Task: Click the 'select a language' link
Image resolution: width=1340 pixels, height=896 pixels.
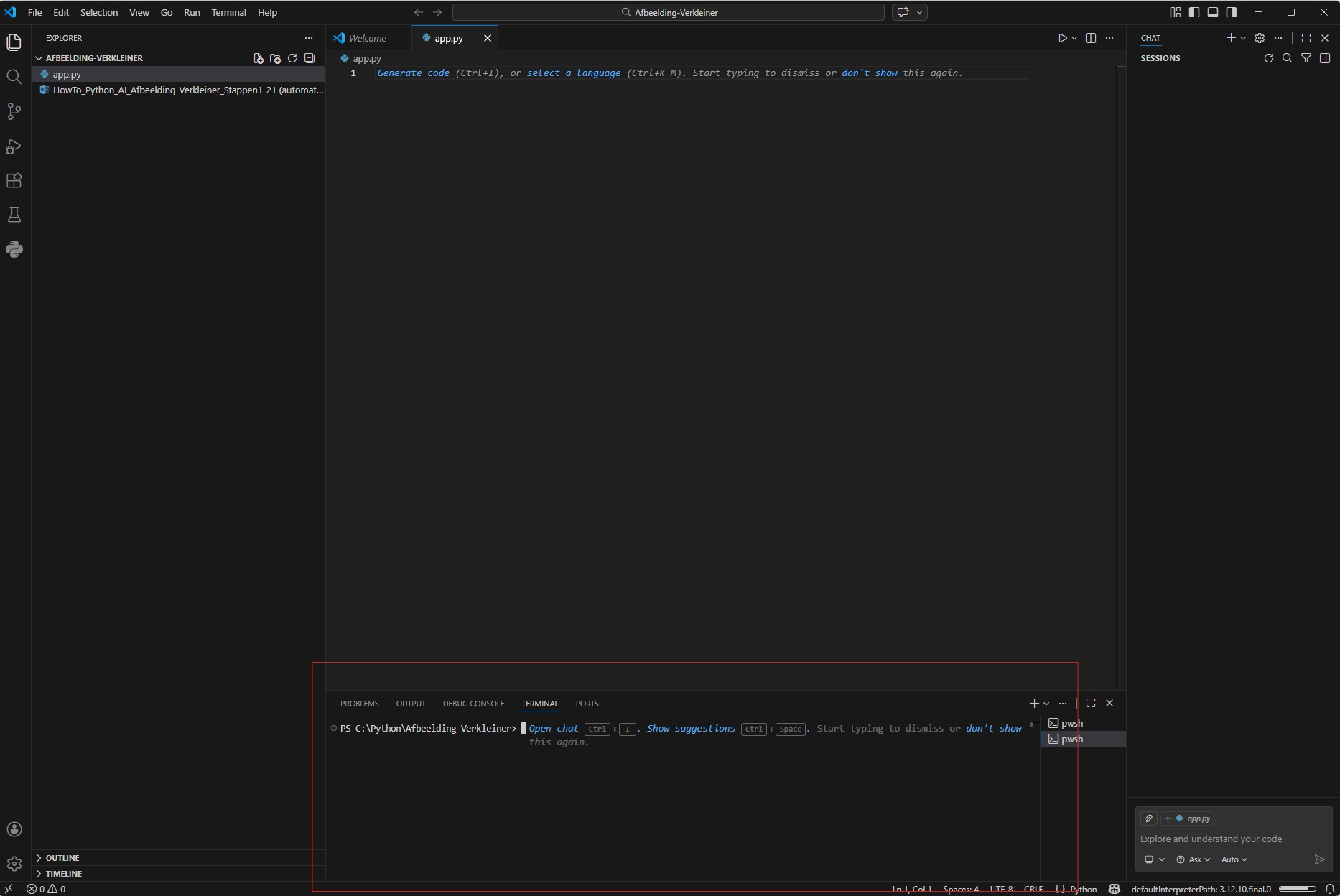Action: 573,73
